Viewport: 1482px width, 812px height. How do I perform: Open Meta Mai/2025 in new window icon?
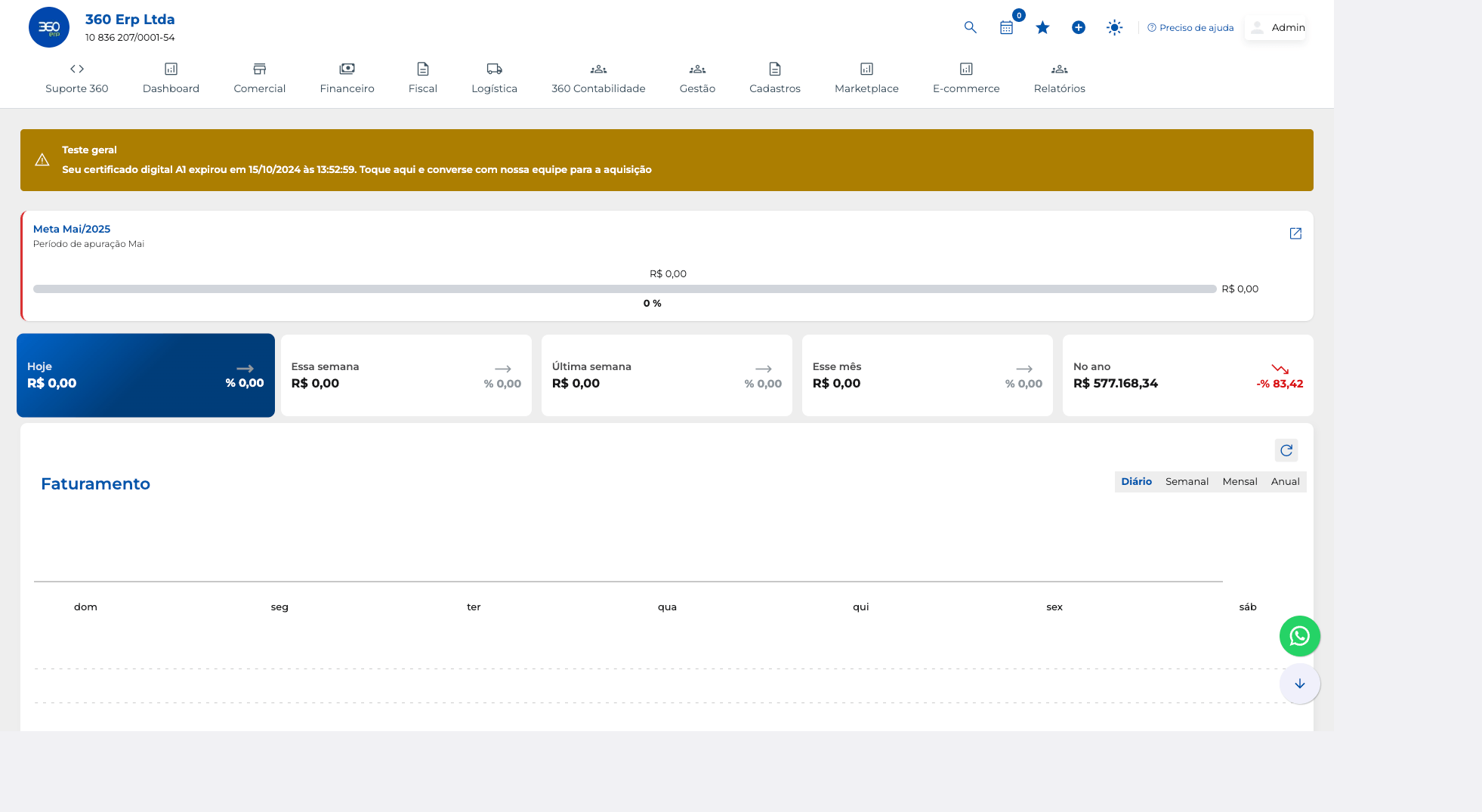point(1295,233)
